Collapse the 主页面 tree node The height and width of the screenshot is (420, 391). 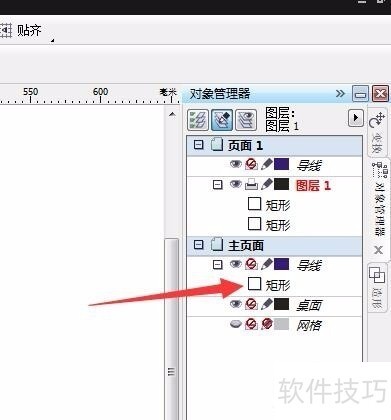[x=199, y=245]
